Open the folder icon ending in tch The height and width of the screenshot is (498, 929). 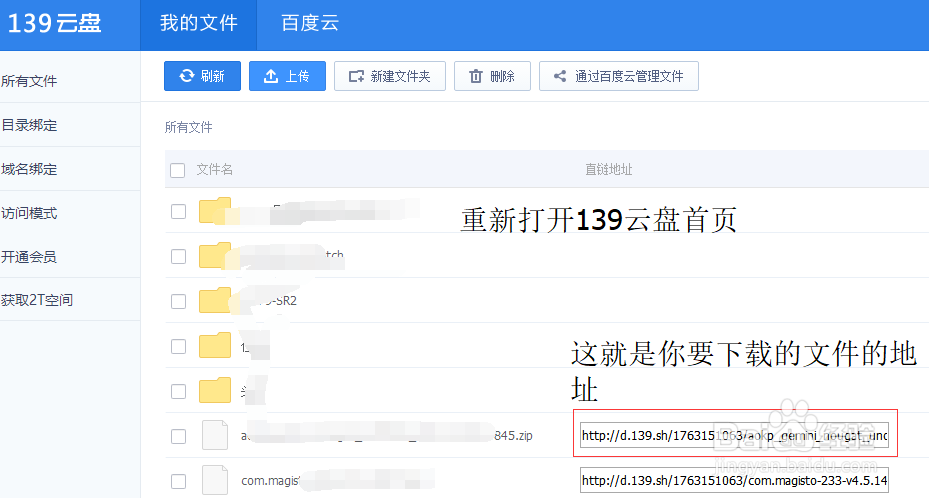point(214,255)
